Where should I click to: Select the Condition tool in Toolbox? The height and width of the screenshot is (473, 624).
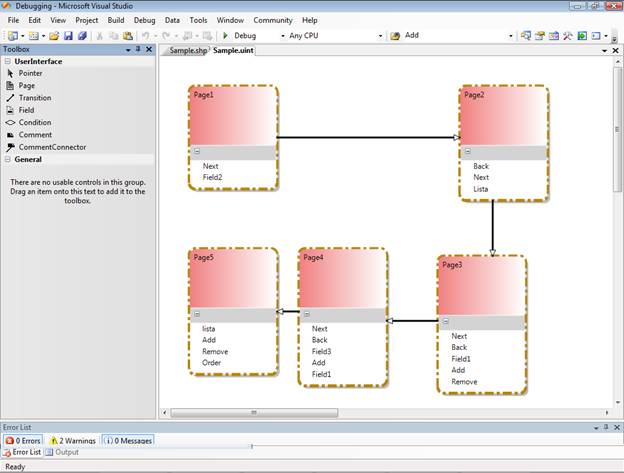point(34,122)
